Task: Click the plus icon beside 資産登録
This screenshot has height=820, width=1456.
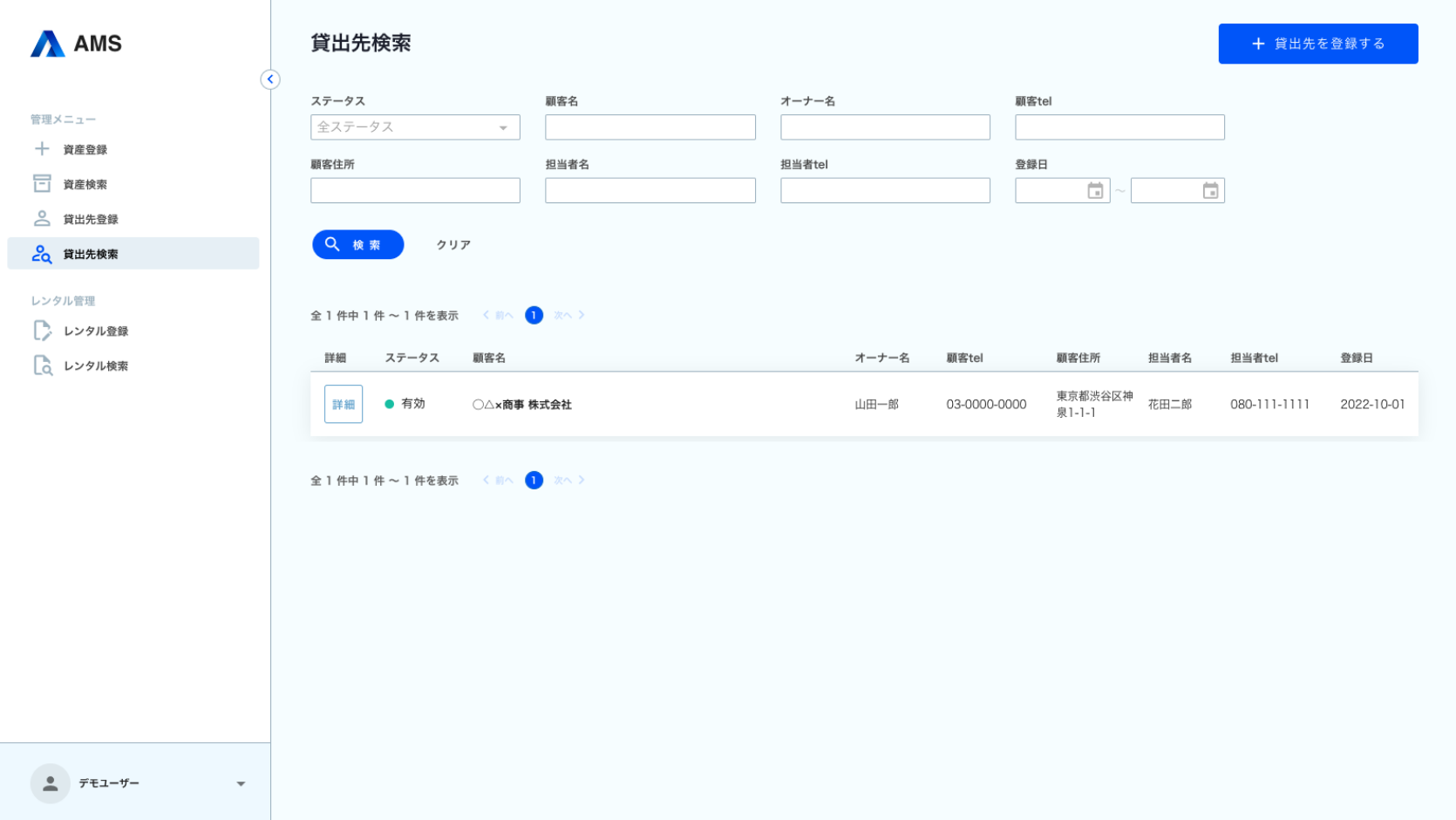Action: pos(42,149)
